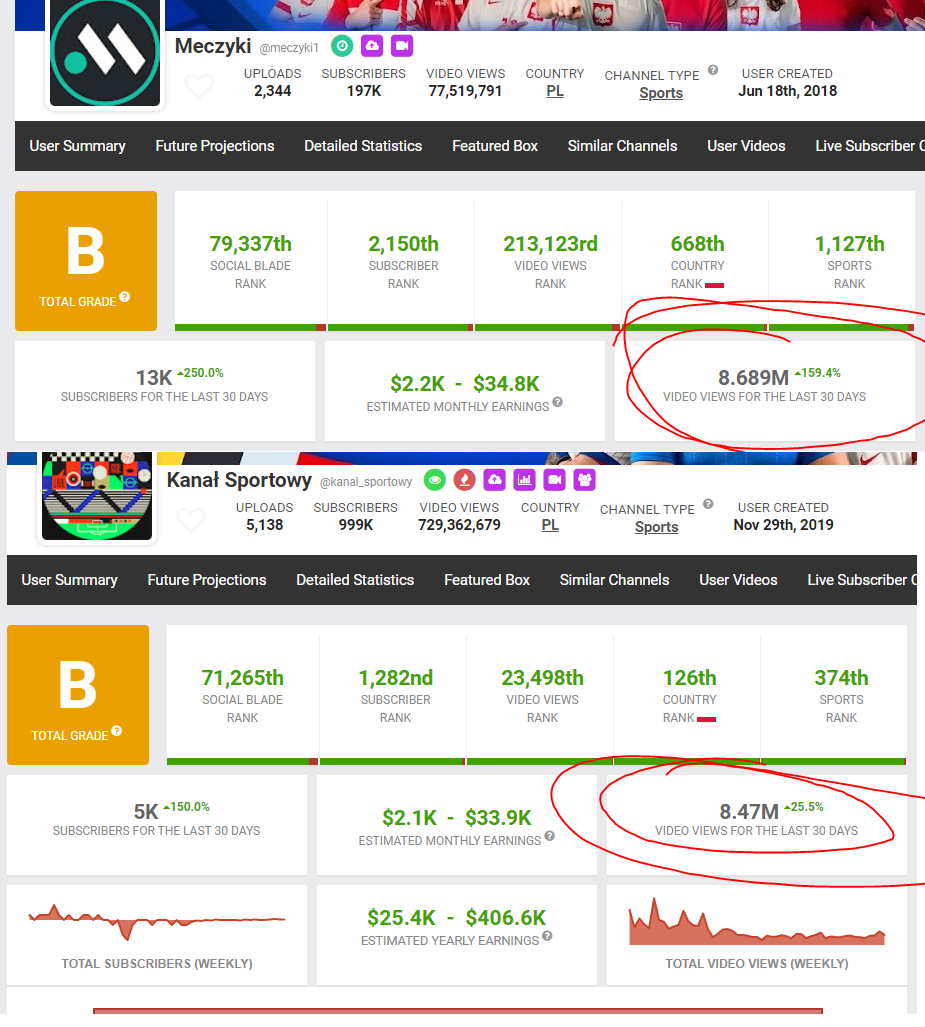Click the 8.47M video views value
This screenshot has width=925, height=1027.
point(749,812)
